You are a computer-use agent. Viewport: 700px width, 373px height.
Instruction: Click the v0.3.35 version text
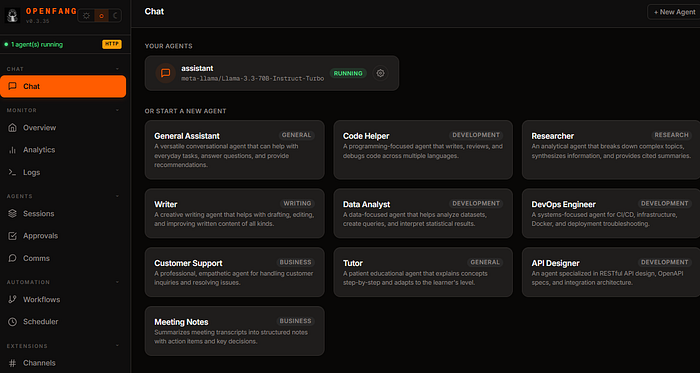click(x=37, y=21)
